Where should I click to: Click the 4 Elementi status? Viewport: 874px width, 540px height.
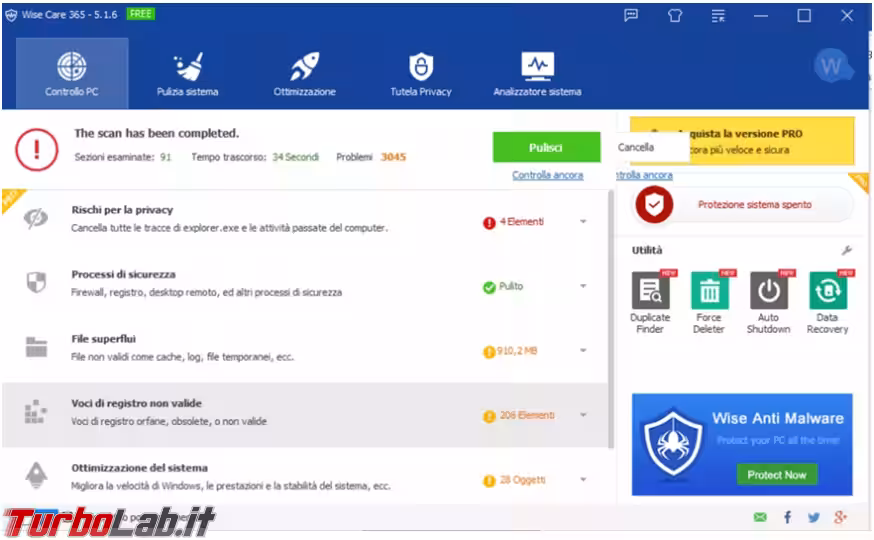pos(513,222)
